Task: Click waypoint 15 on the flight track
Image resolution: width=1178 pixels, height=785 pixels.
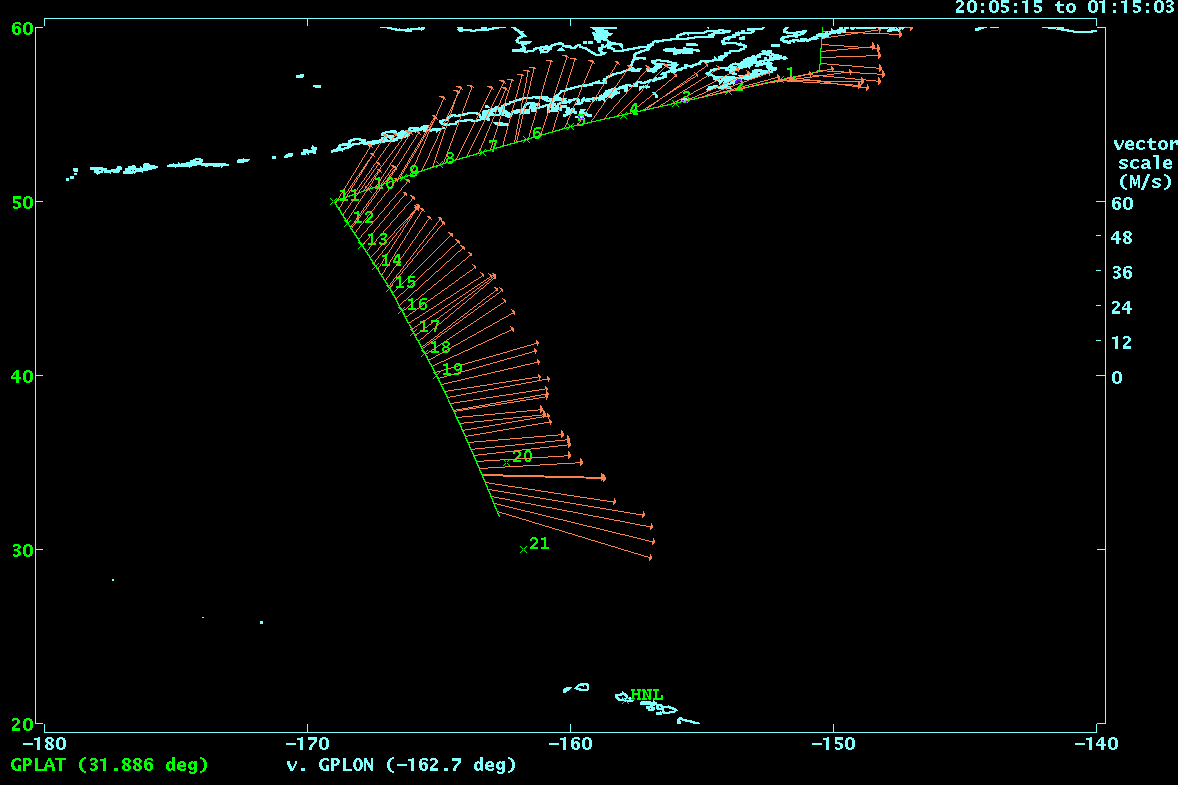Action: 405,283
